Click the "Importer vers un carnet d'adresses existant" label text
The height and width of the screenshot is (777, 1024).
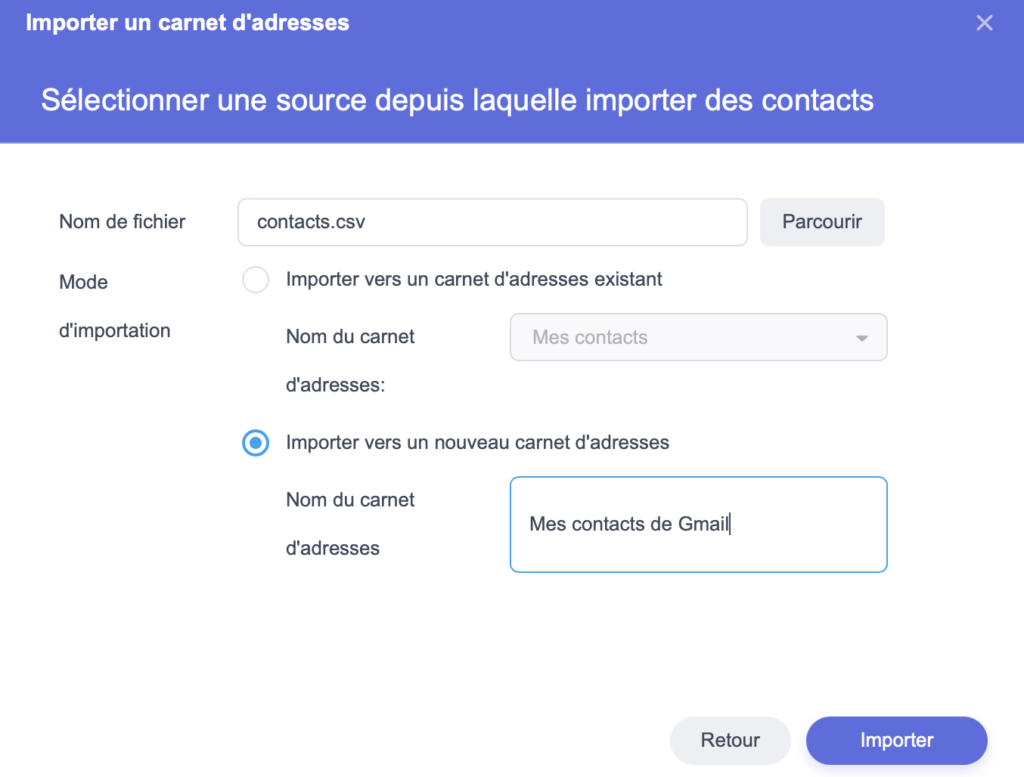coord(474,280)
